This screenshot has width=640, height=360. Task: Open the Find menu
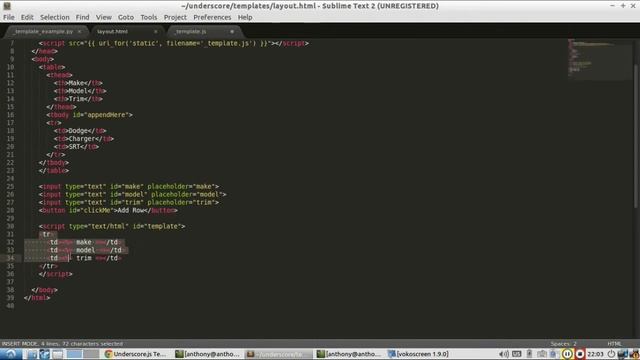coord(82,17)
